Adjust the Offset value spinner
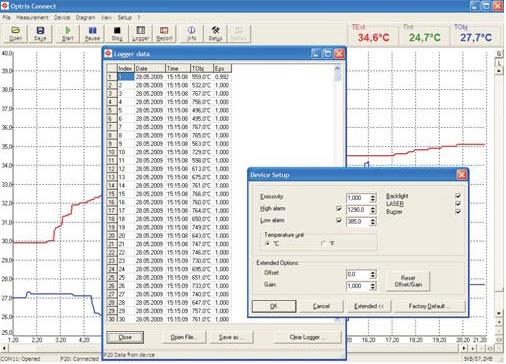 pyautogui.click(x=373, y=275)
